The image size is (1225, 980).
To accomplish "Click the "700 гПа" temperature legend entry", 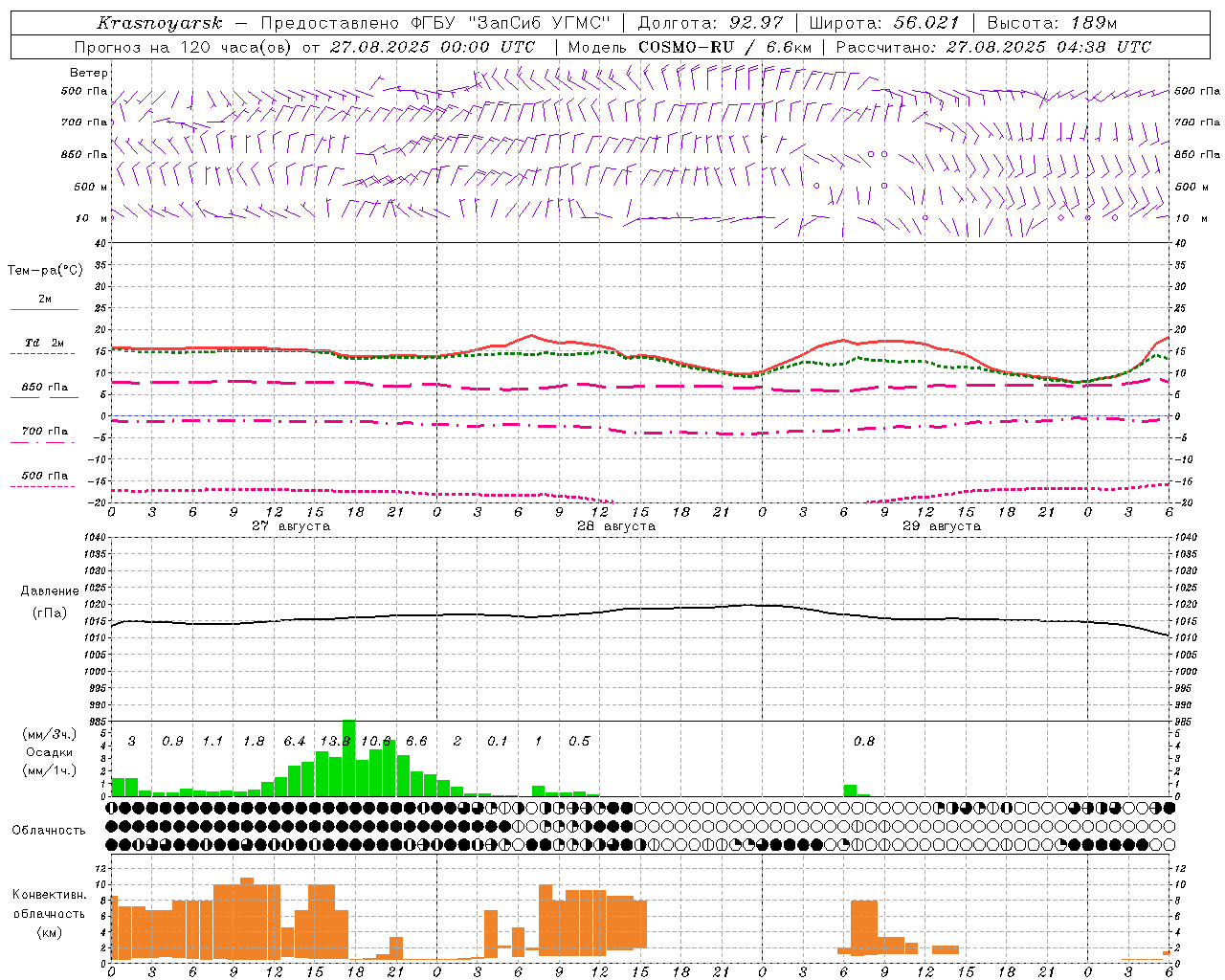I will pos(45,432).
